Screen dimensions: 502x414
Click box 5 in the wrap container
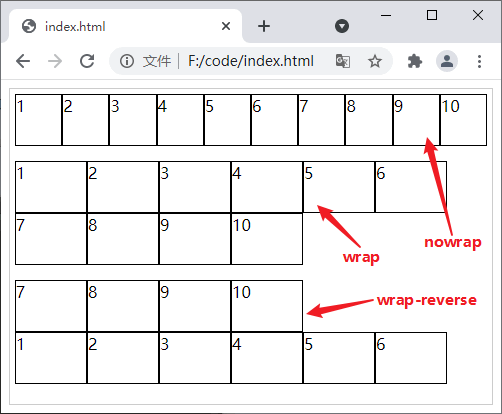[x=339, y=187]
